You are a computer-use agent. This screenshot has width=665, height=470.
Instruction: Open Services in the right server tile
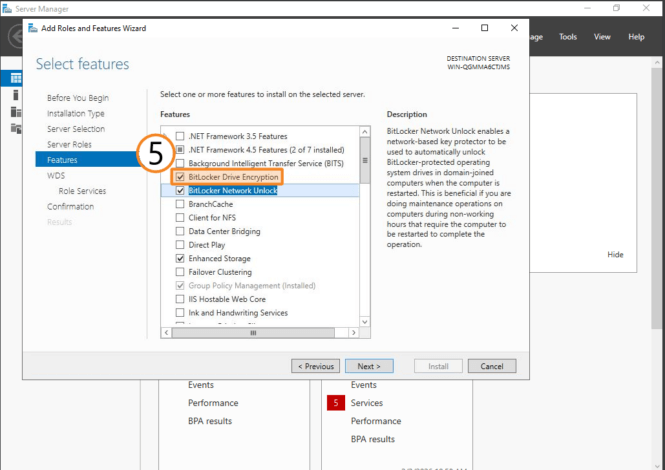click(x=367, y=403)
